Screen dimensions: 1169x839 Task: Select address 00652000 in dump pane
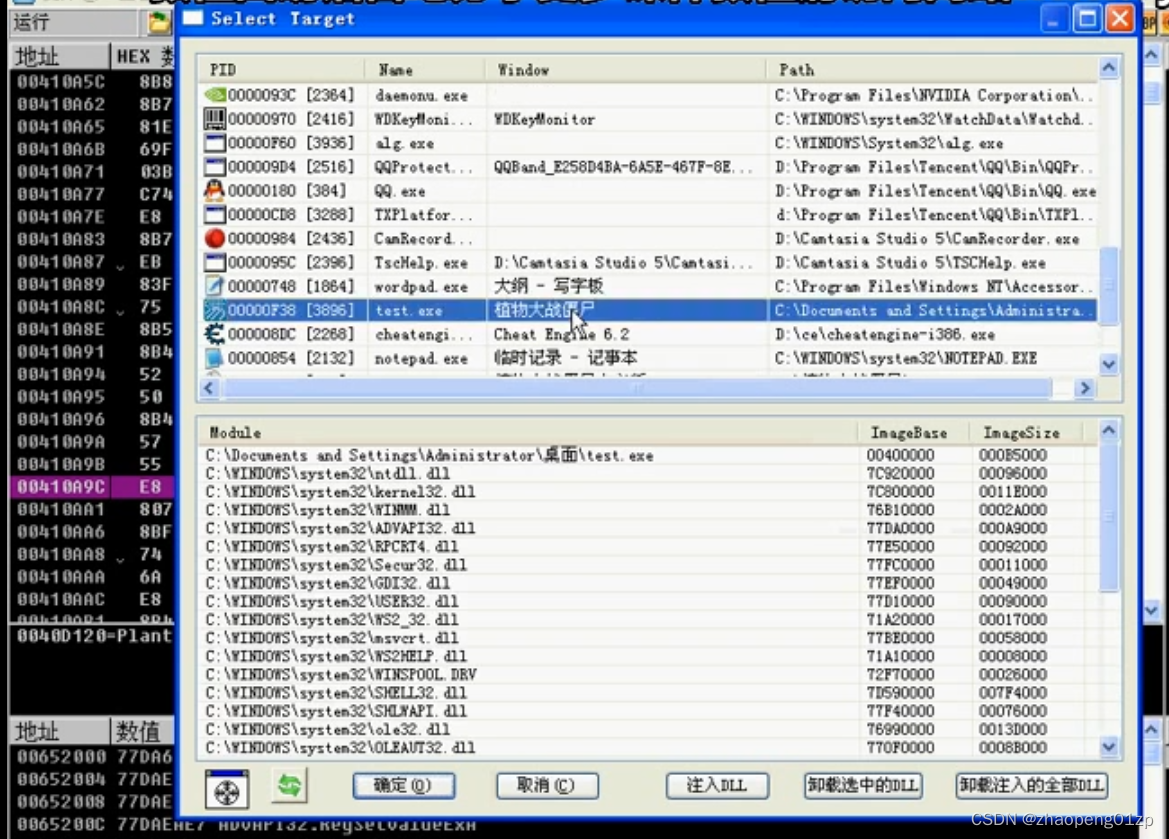point(63,757)
